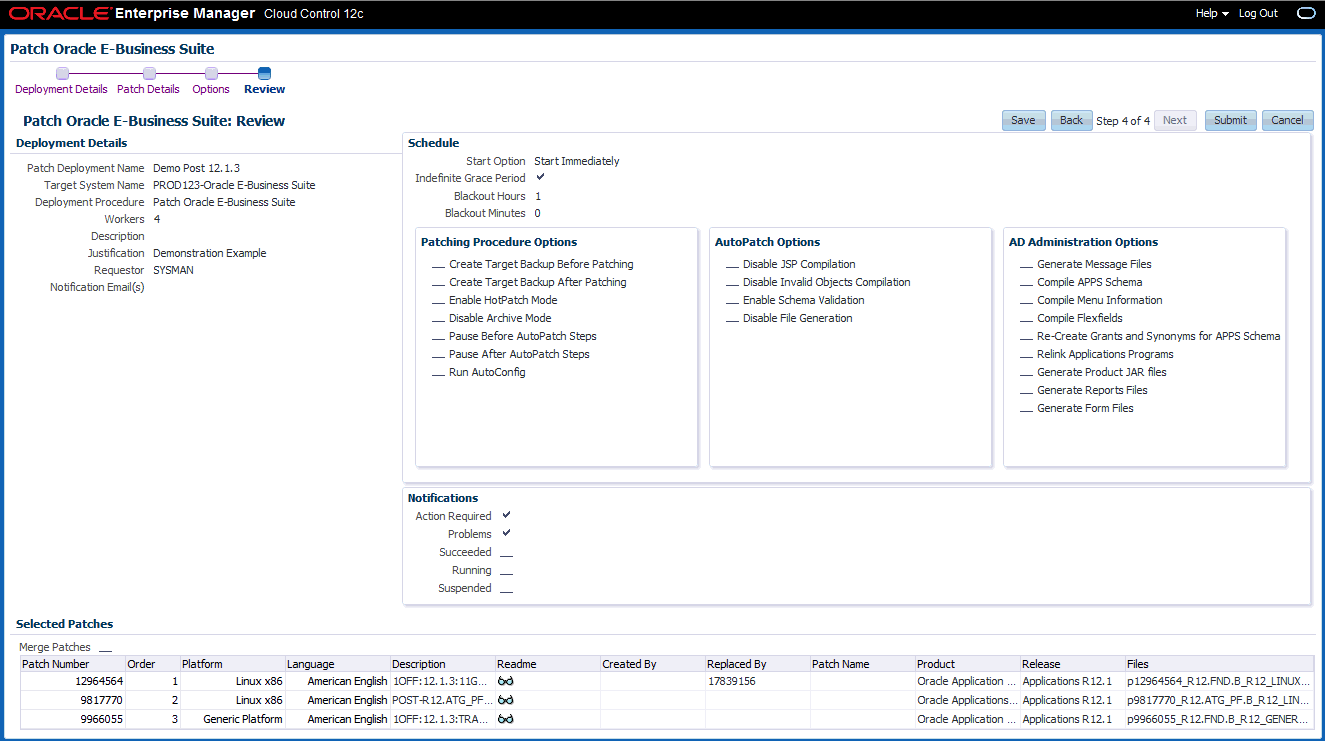The height and width of the screenshot is (741, 1325).
Task: Click file p9966055_R12.FND.B_R12_GENER cell
Action: tap(1218, 719)
